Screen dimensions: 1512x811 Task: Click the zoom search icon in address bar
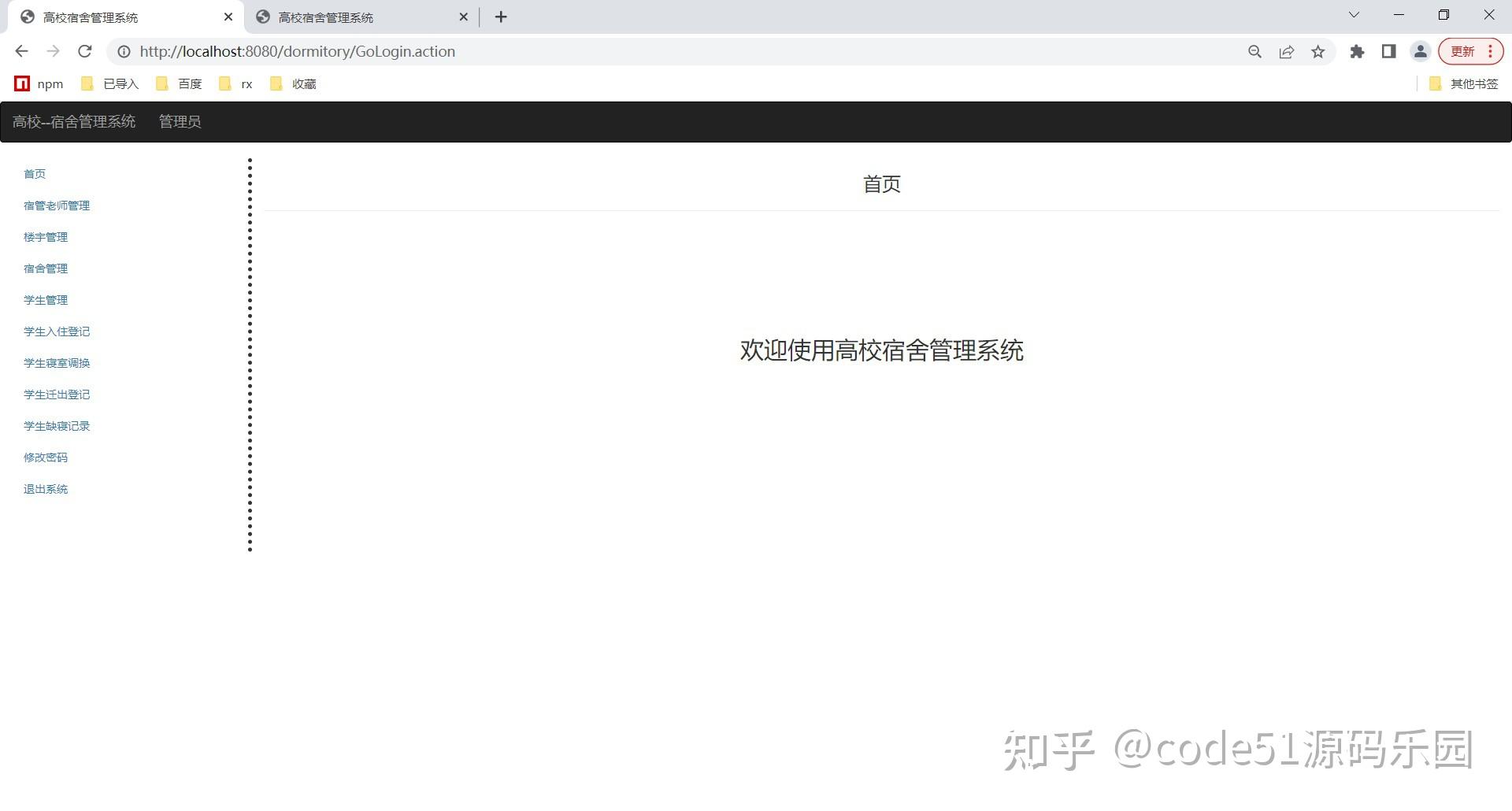1254,51
